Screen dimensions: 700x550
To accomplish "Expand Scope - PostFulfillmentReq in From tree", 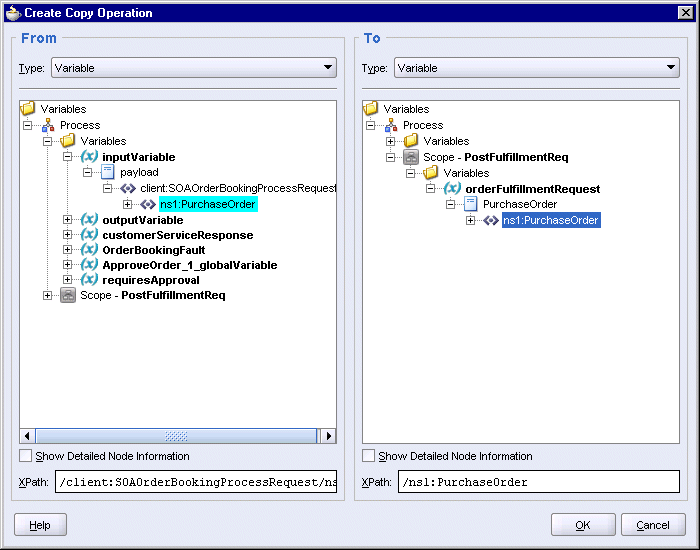I will tap(47, 296).
